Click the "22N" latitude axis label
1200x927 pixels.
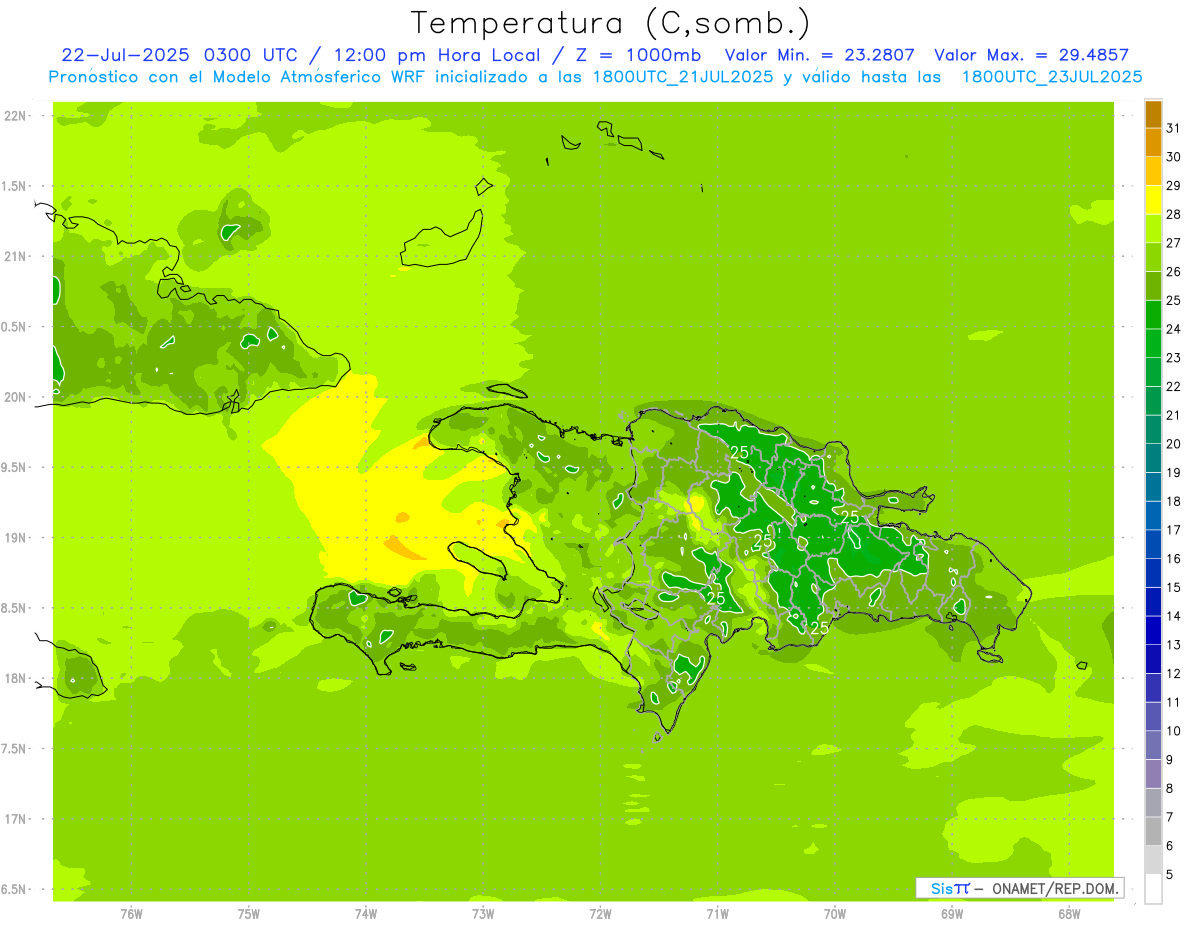[16, 116]
